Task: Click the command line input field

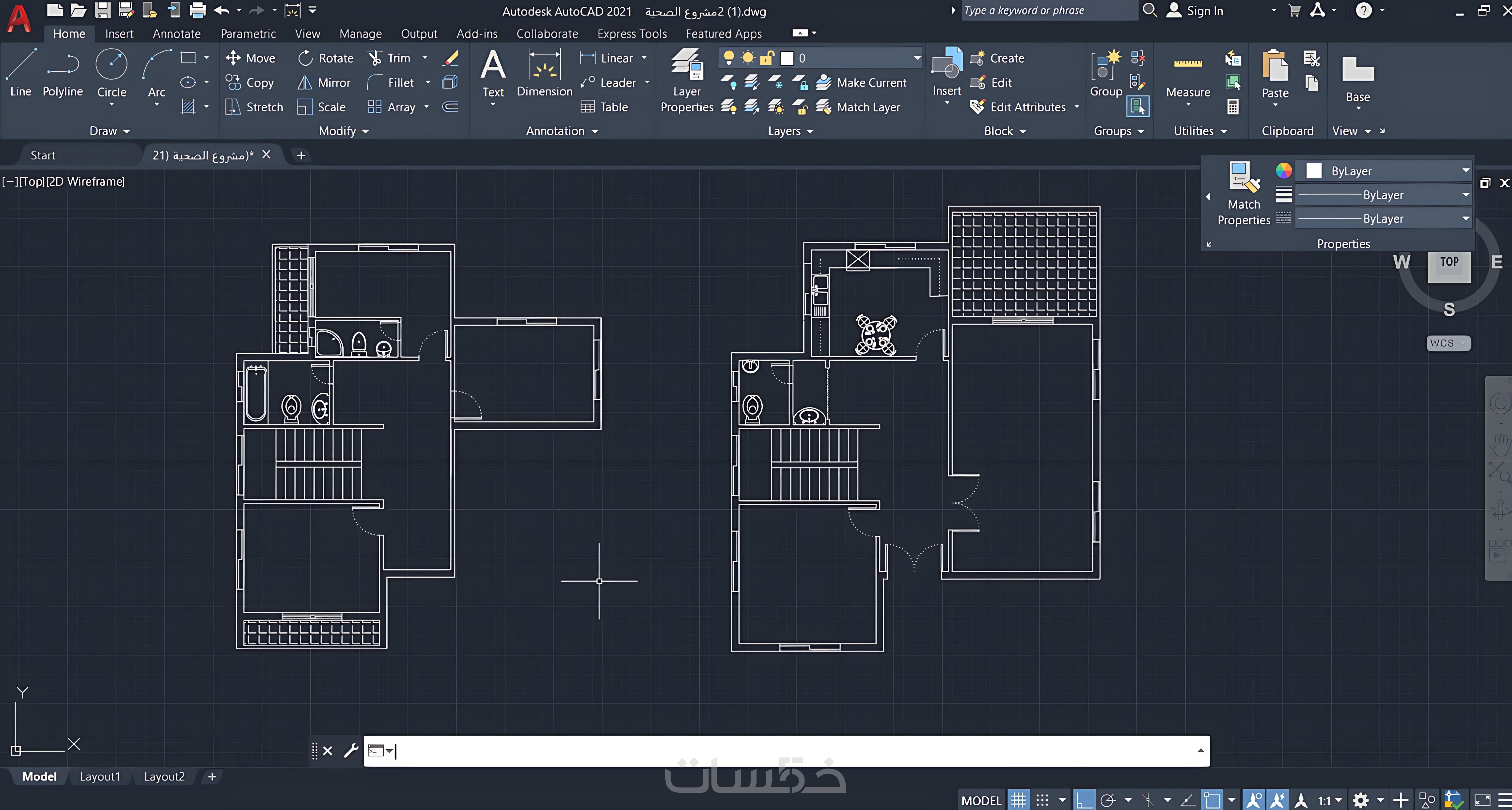Action: pyautogui.click(x=787, y=751)
